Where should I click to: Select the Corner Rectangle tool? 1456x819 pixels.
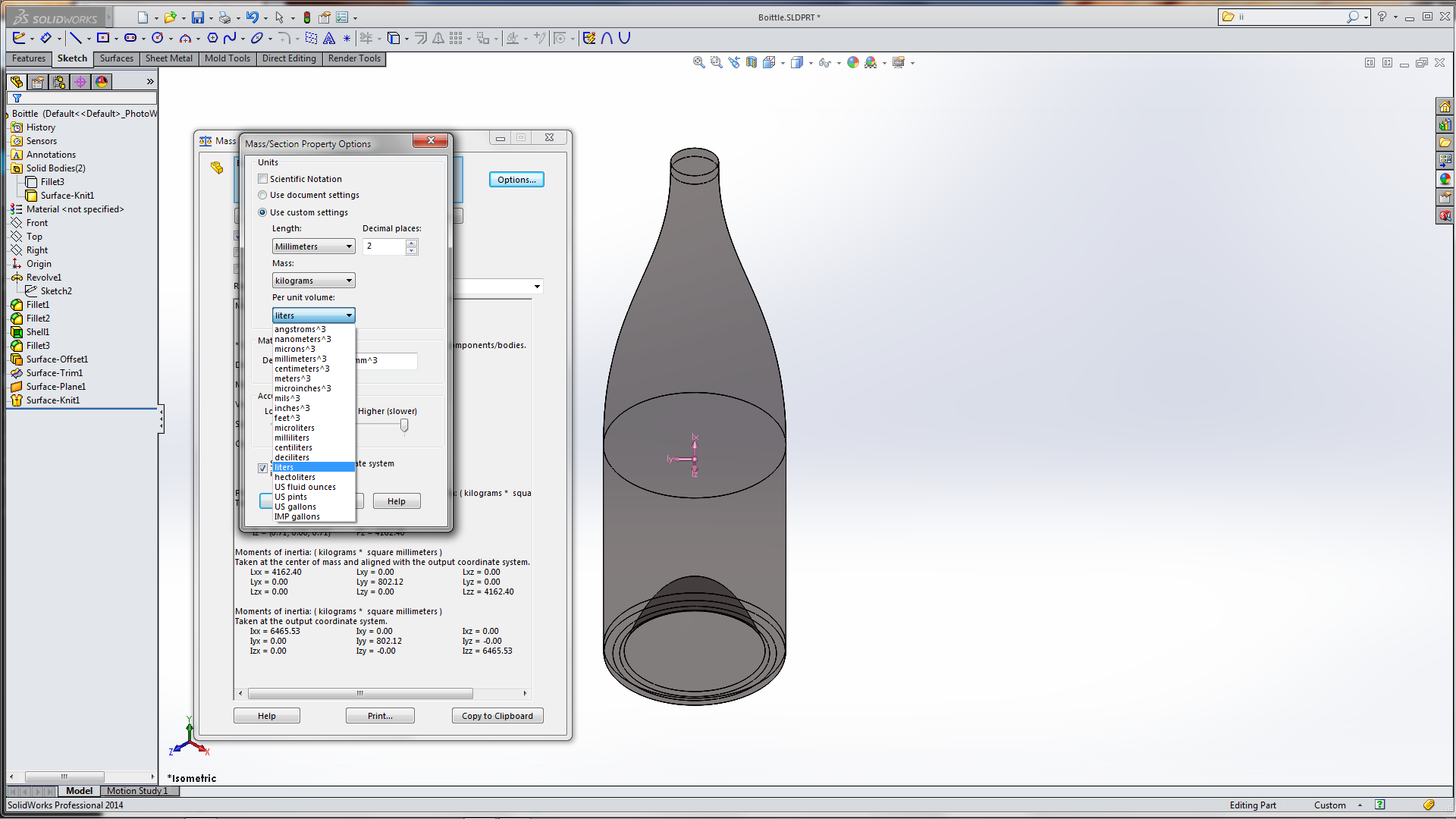[x=103, y=38]
